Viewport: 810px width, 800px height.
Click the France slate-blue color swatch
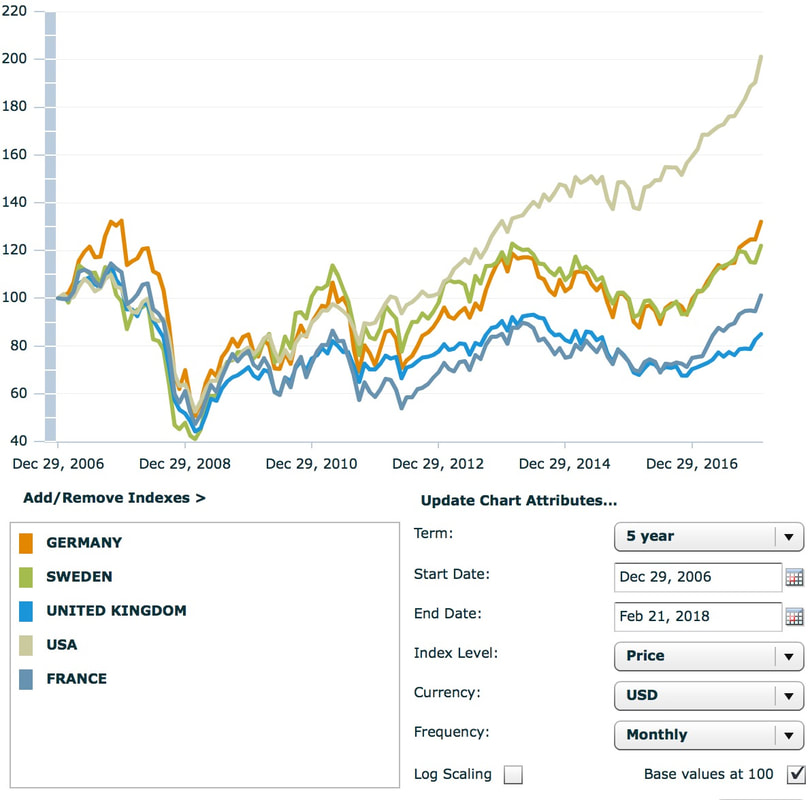tap(26, 680)
